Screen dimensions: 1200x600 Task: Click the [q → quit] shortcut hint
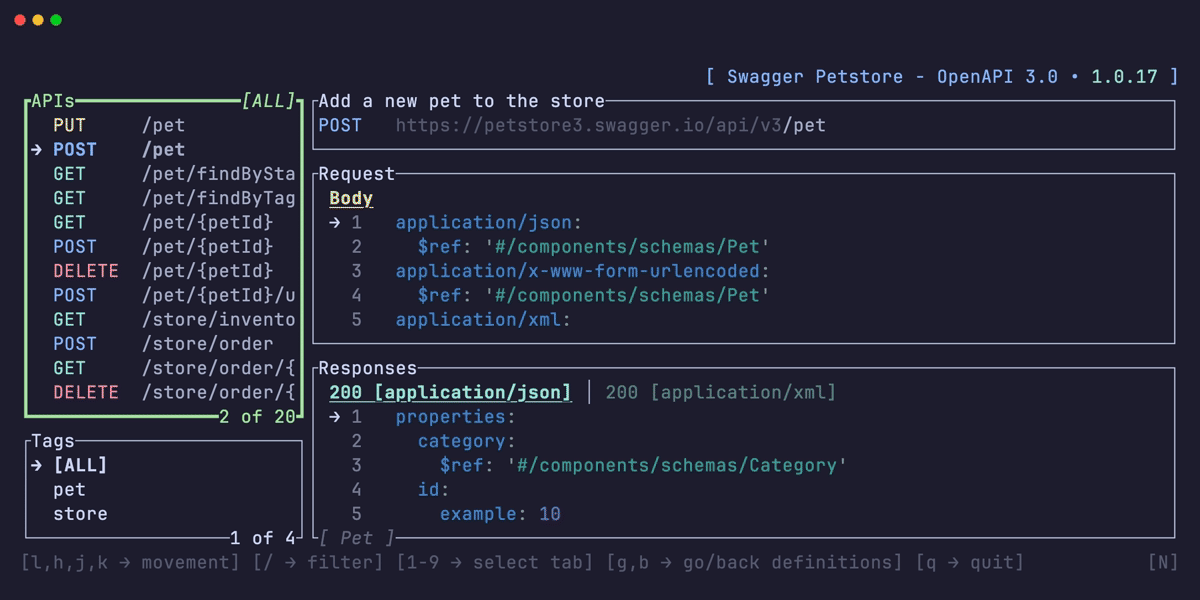click(970, 563)
